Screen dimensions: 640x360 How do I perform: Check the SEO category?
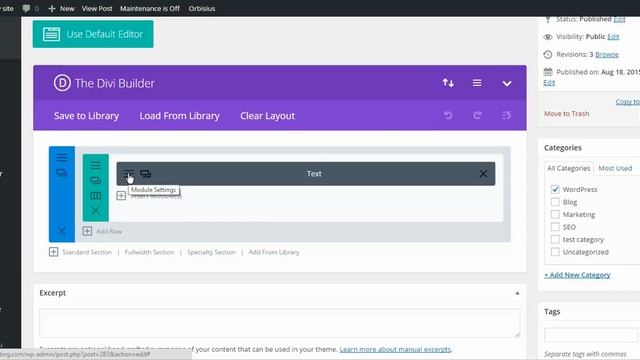[555, 227]
